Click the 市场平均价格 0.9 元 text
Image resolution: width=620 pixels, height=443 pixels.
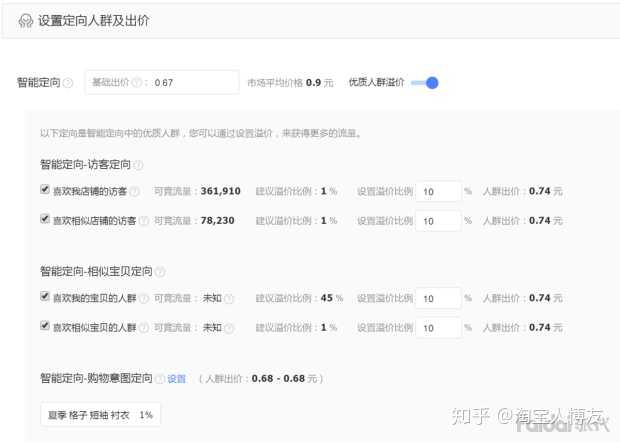pos(290,83)
